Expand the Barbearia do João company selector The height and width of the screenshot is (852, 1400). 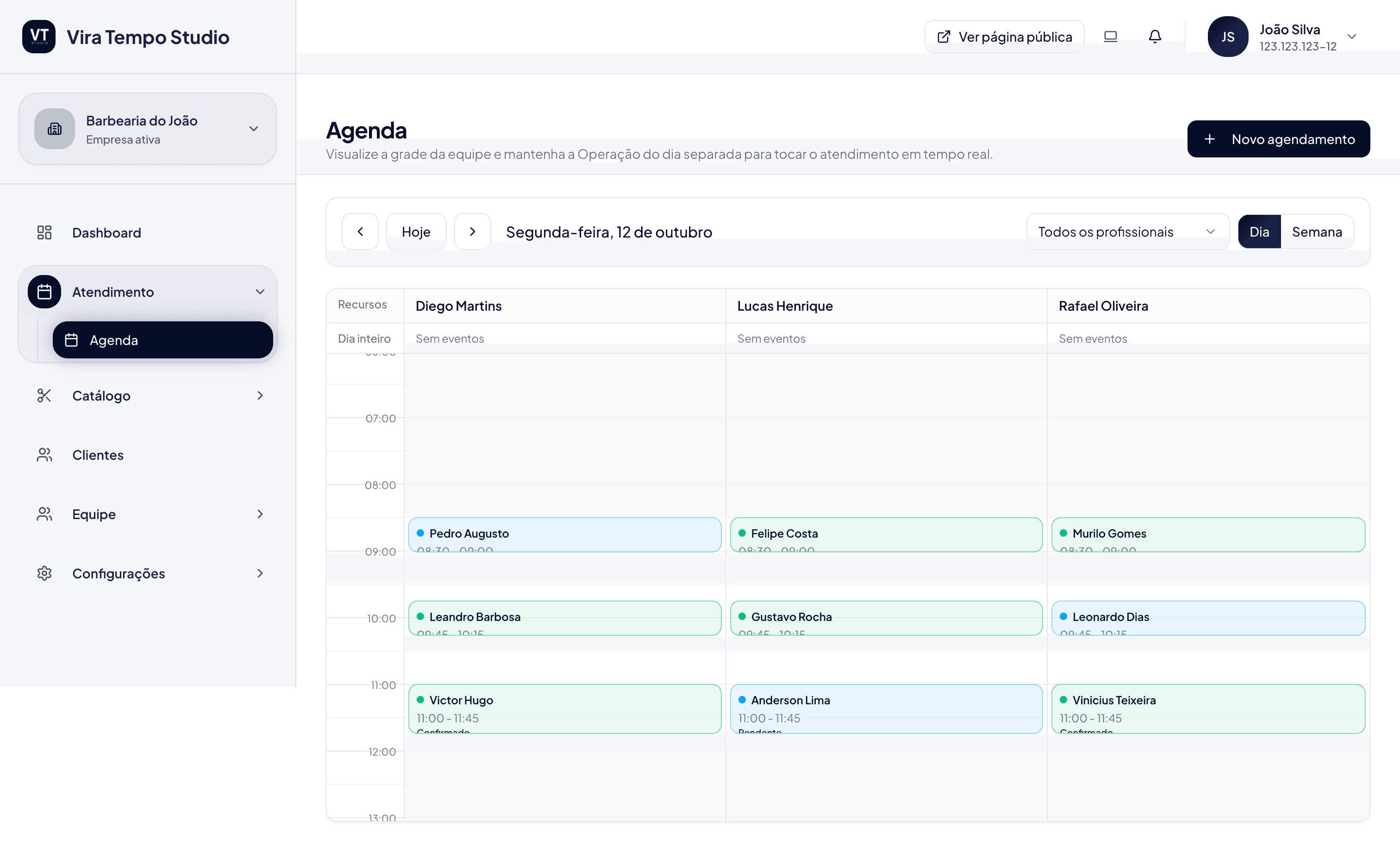coord(148,129)
